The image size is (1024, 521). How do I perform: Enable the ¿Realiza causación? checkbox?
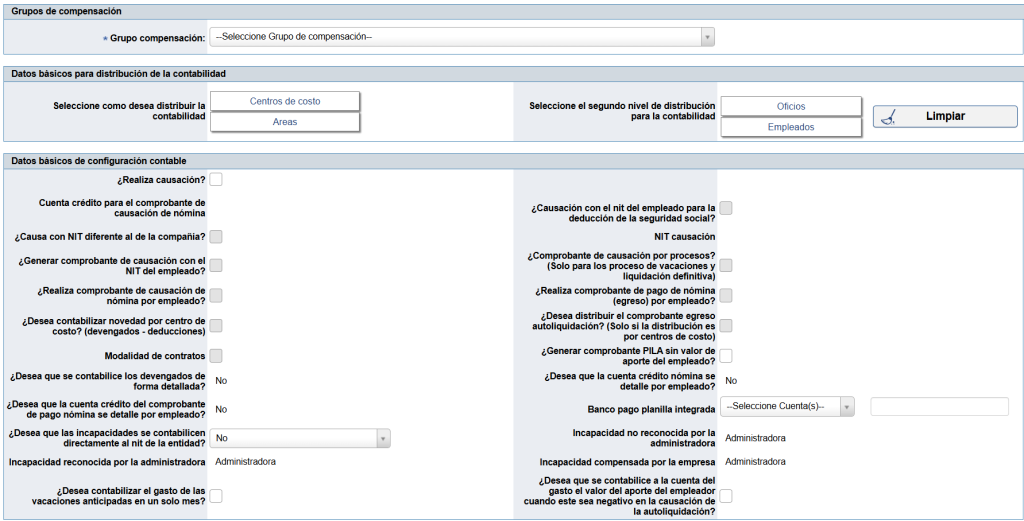click(216, 180)
